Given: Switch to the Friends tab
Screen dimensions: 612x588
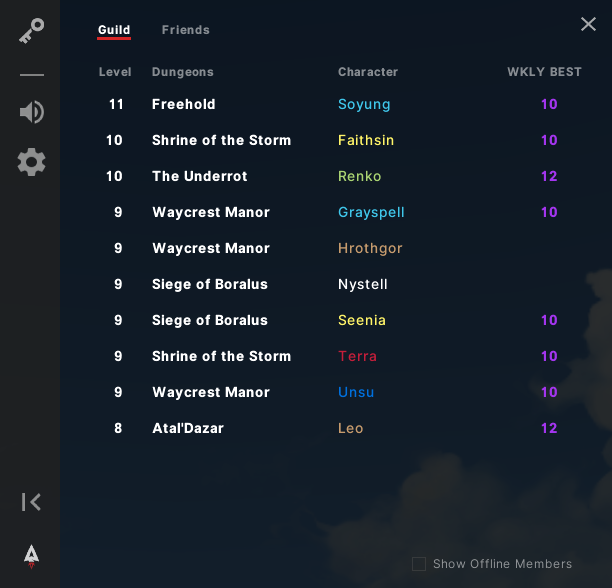Looking at the screenshot, I should 186,30.
